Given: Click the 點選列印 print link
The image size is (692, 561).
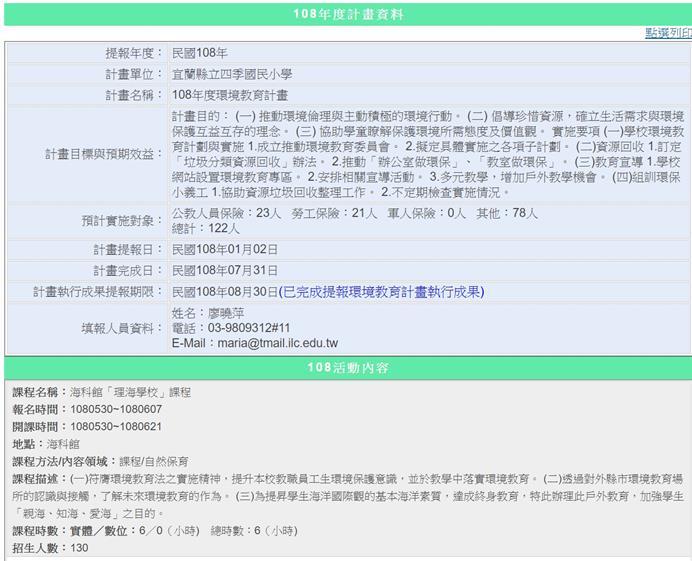Looking at the screenshot, I should coord(668,33).
